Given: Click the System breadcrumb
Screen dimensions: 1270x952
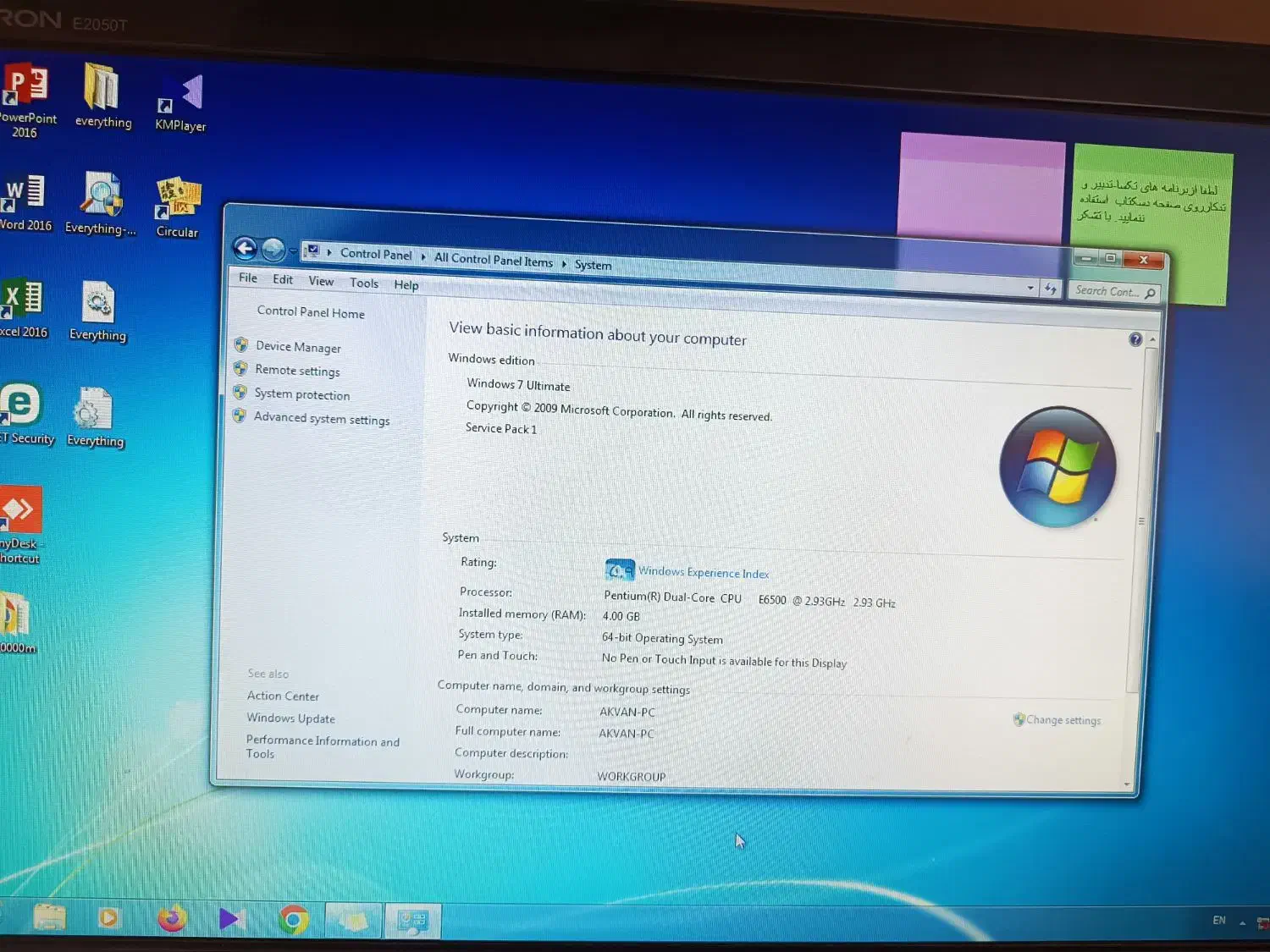Looking at the screenshot, I should [x=593, y=265].
